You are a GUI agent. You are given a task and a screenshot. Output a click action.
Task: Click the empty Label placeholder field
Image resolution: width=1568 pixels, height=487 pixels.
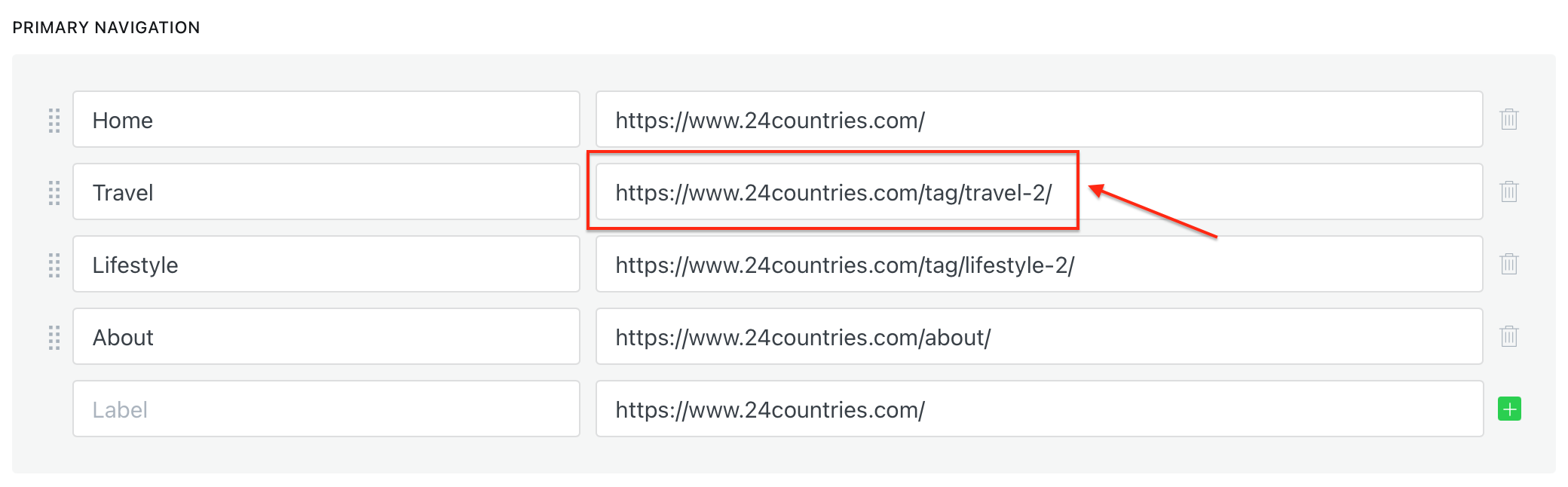pyautogui.click(x=326, y=409)
